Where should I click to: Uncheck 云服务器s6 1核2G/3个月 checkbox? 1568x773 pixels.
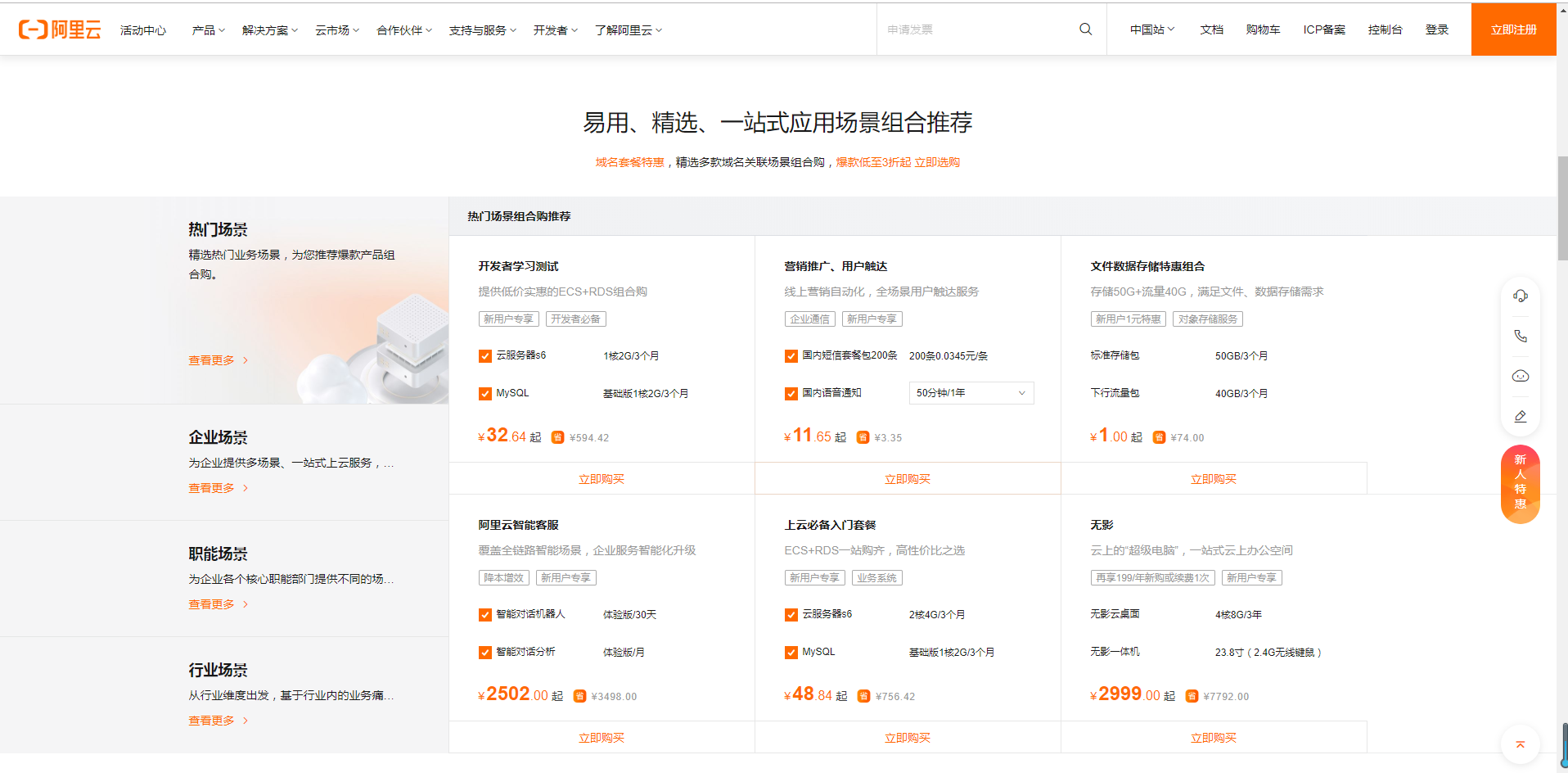(x=485, y=356)
